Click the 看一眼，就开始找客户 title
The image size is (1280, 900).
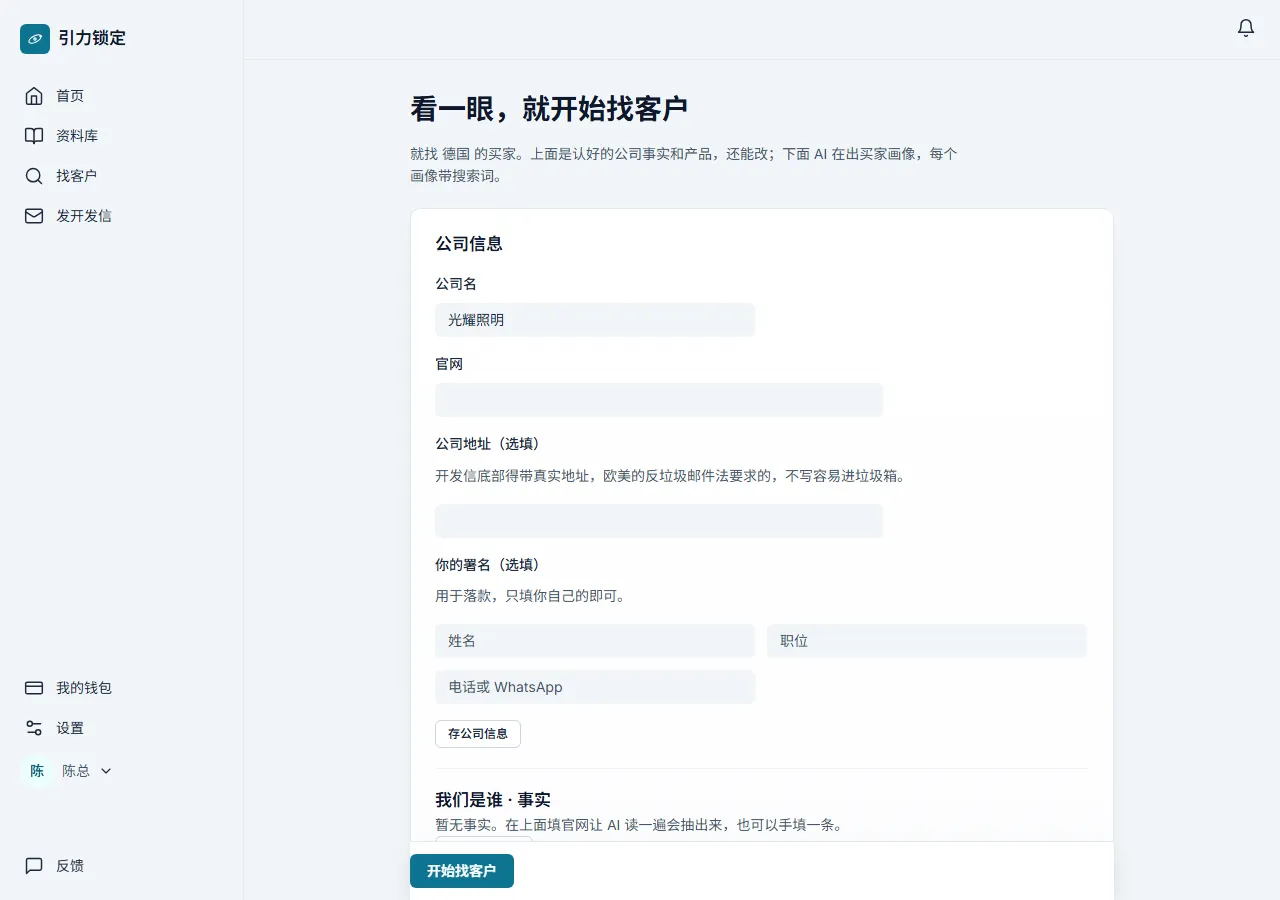coord(549,109)
